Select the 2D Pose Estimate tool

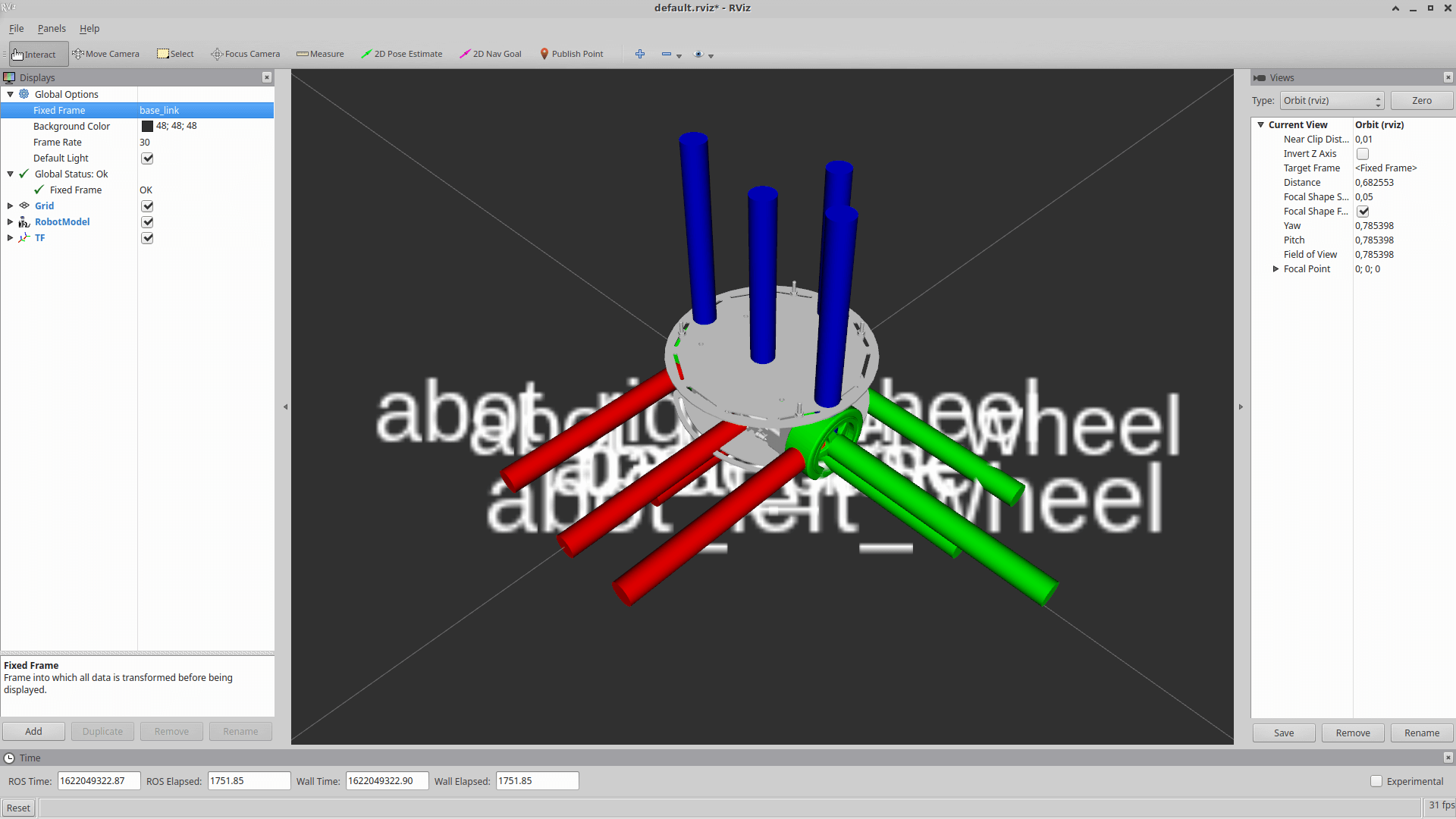(x=401, y=54)
